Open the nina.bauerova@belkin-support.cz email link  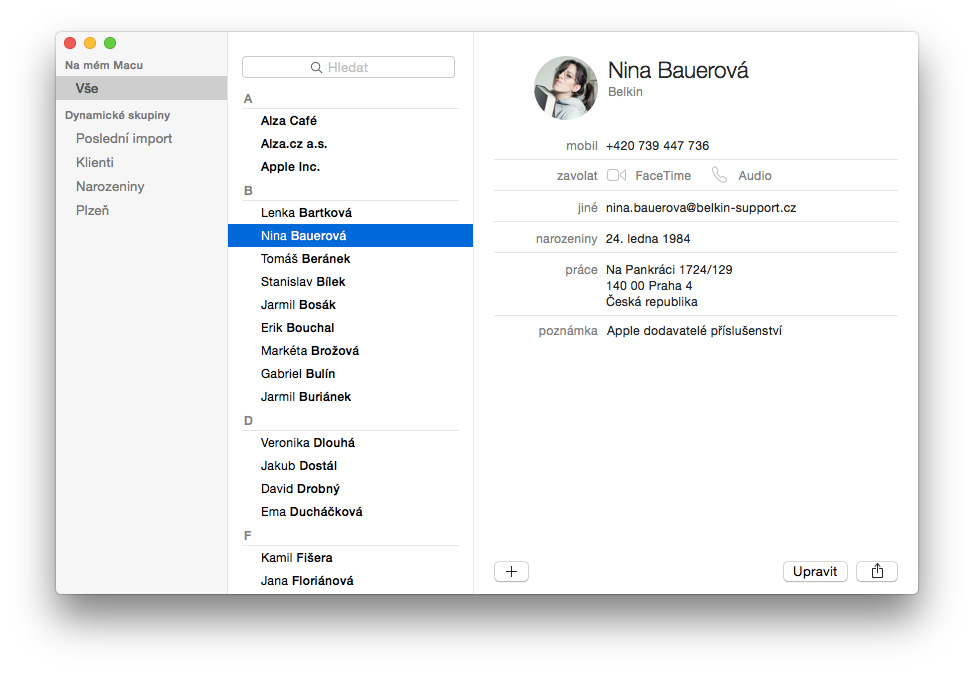tap(701, 207)
